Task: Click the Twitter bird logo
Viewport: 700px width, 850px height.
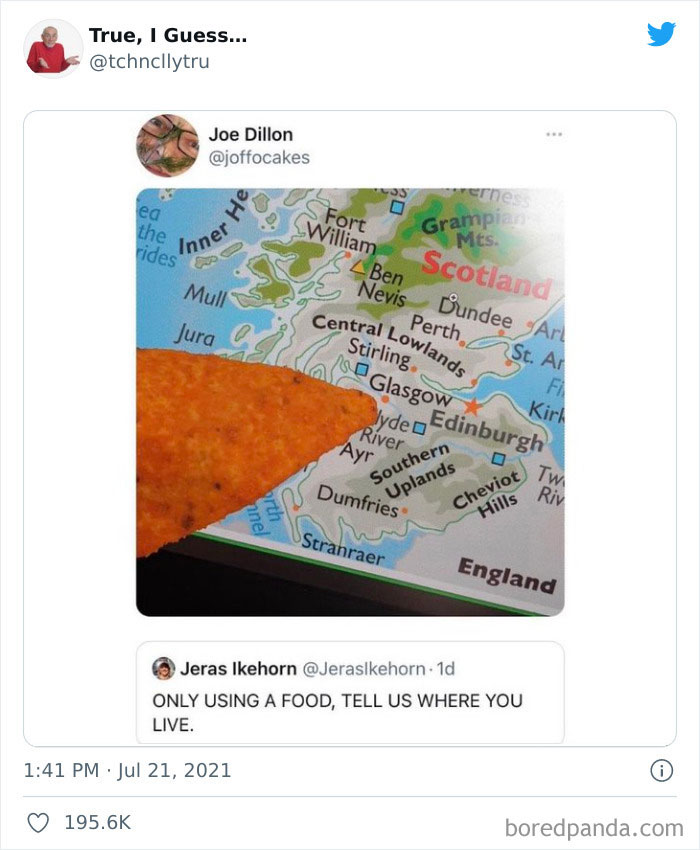Action: pyautogui.click(x=661, y=34)
